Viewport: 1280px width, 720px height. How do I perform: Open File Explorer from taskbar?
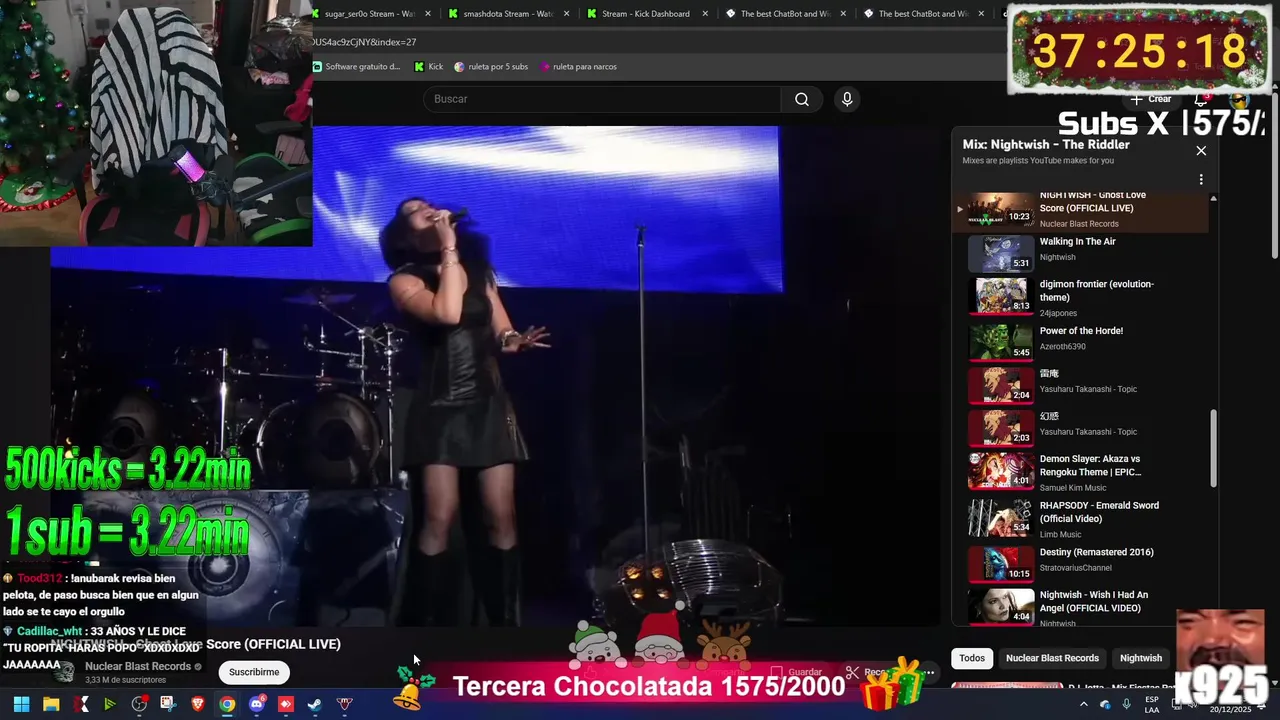tap(51, 704)
